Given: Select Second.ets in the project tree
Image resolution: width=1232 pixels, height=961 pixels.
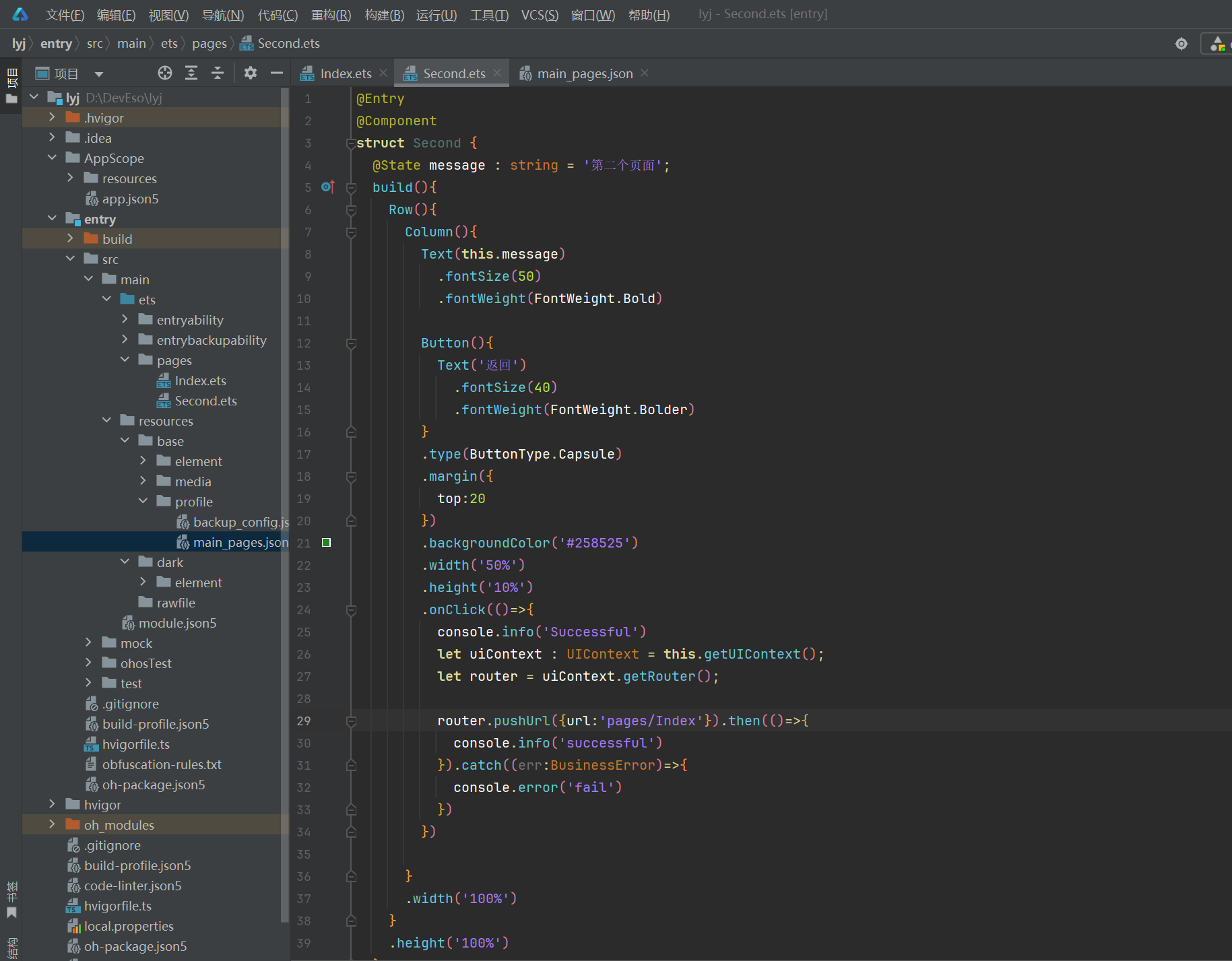Looking at the screenshot, I should click(x=205, y=401).
